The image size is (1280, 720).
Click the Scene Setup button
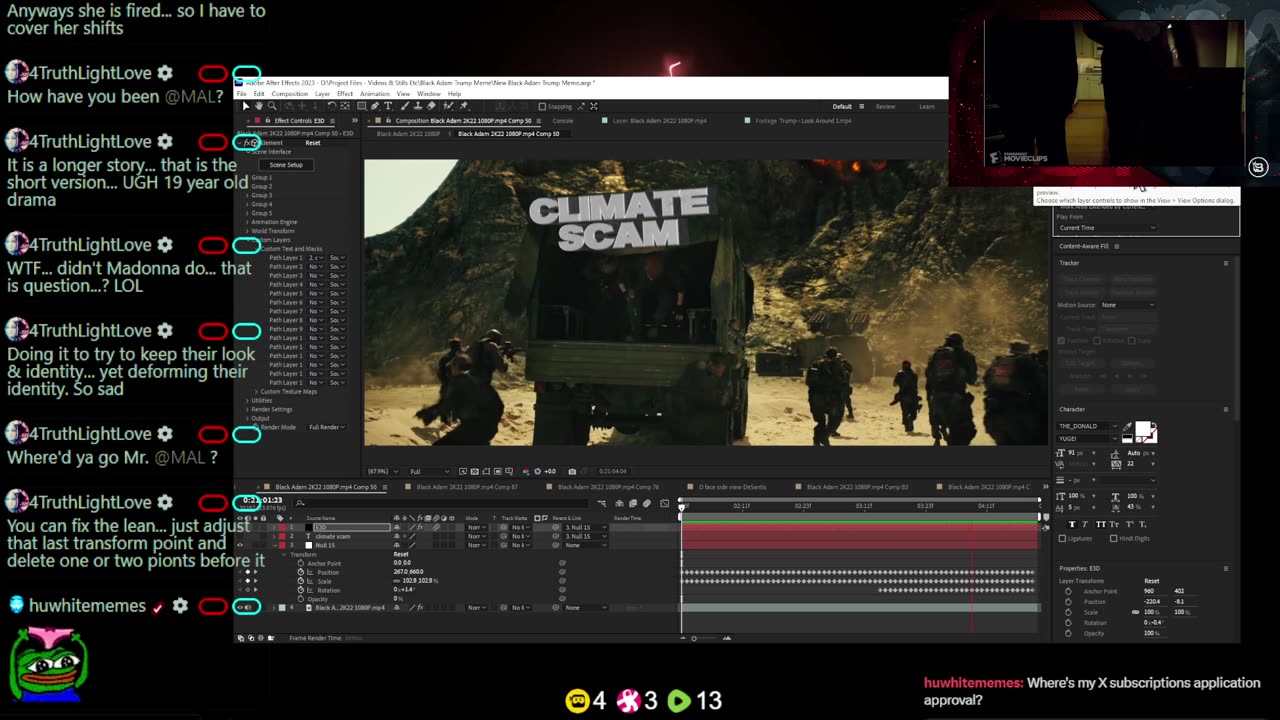(x=286, y=165)
